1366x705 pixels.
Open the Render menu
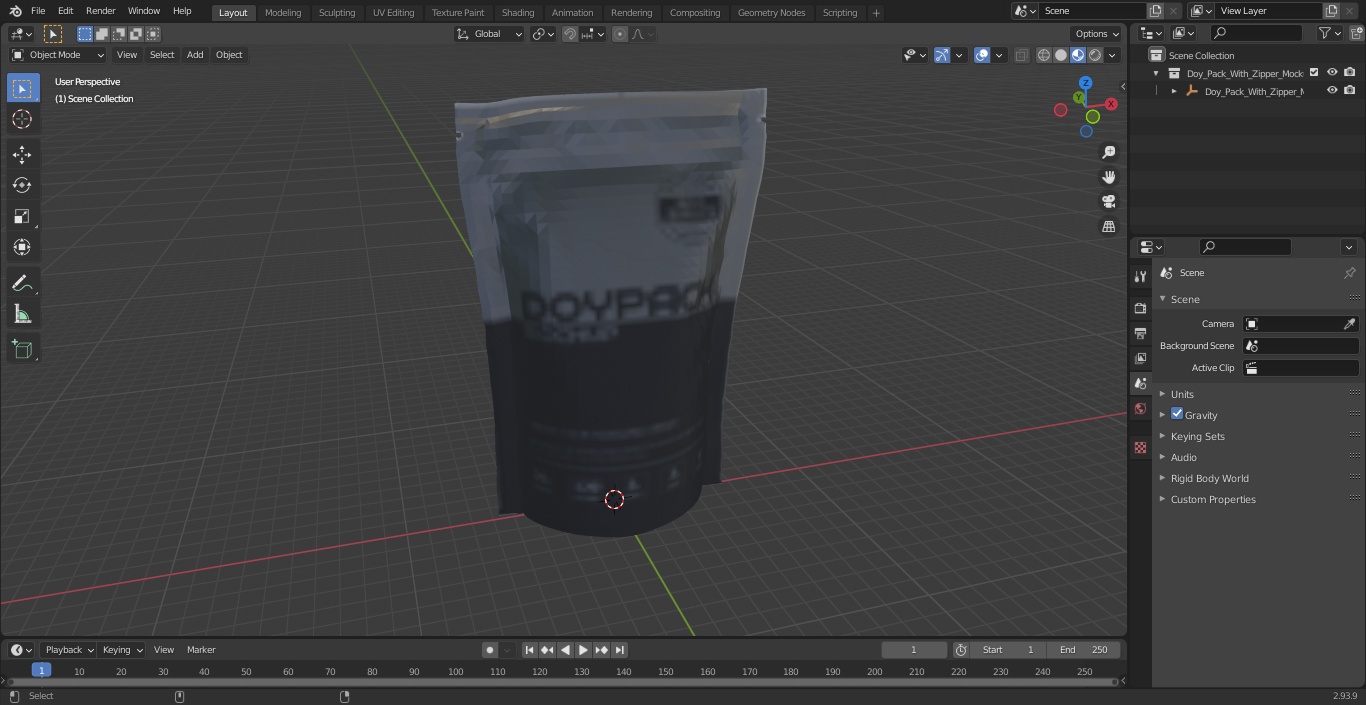(100, 11)
